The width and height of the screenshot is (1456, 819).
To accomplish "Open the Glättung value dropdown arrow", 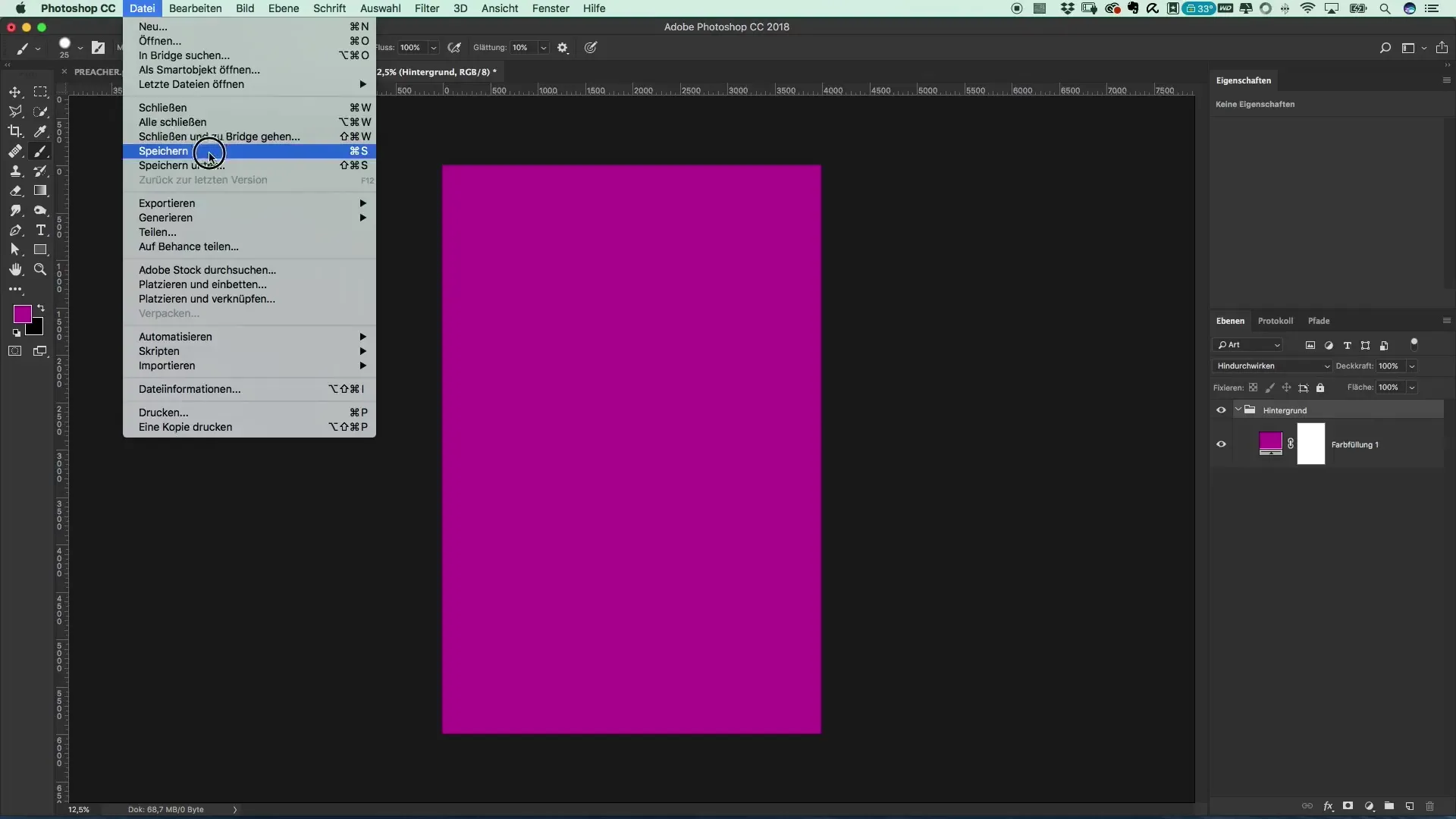I will click(x=543, y=48).
